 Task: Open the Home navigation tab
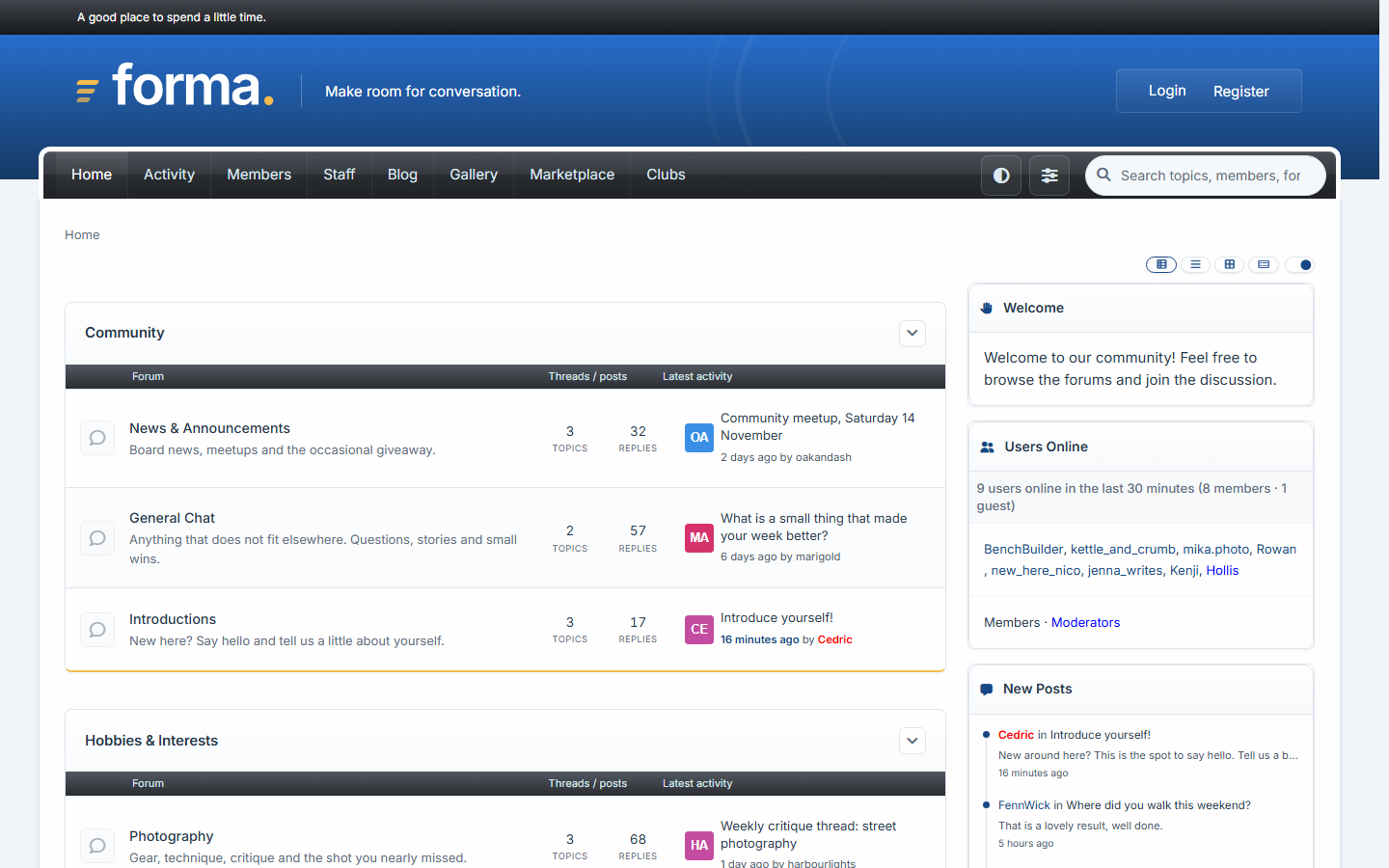click(x=92, y=175)
